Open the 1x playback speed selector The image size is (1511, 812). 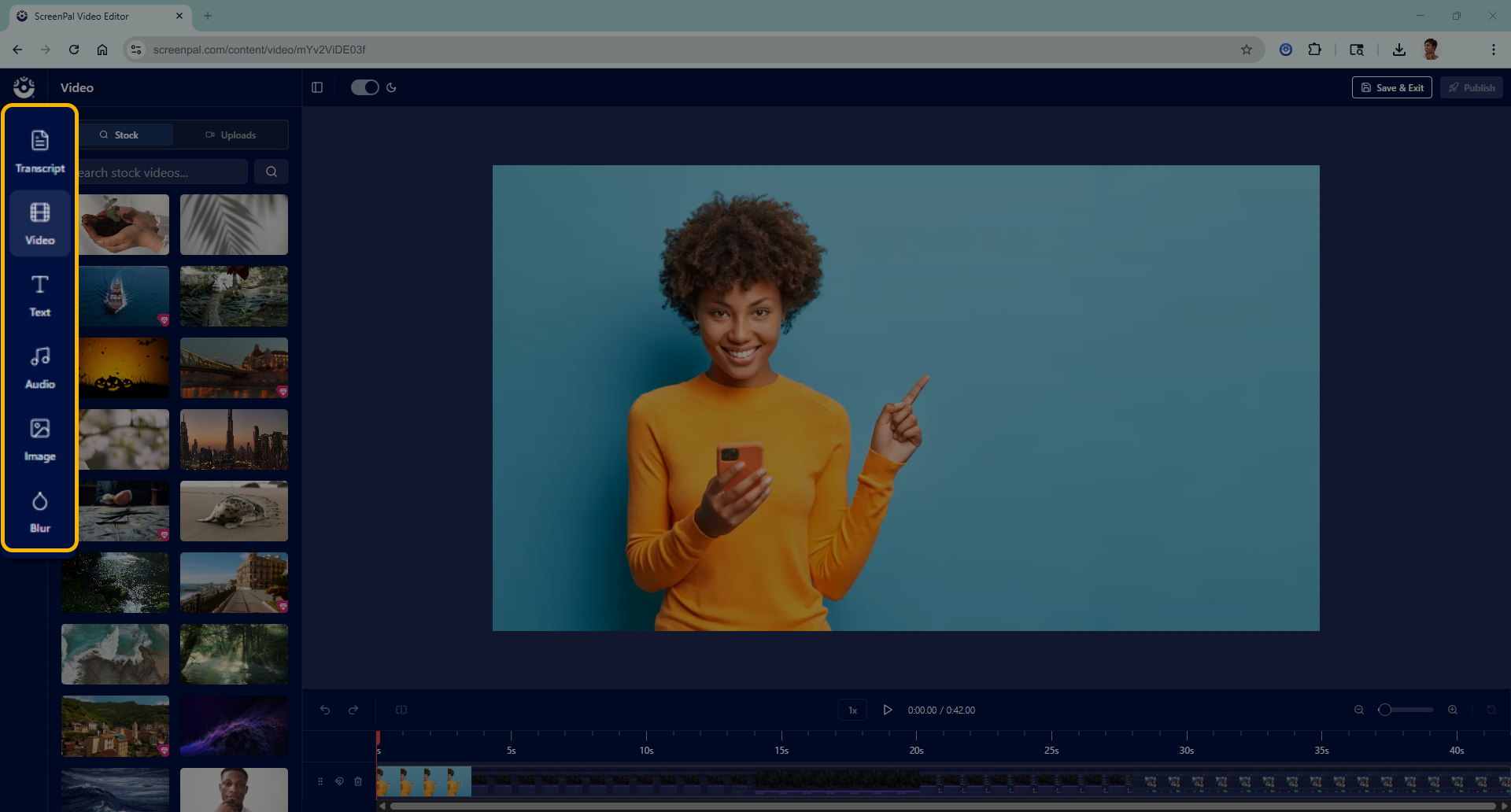(852, 710)
